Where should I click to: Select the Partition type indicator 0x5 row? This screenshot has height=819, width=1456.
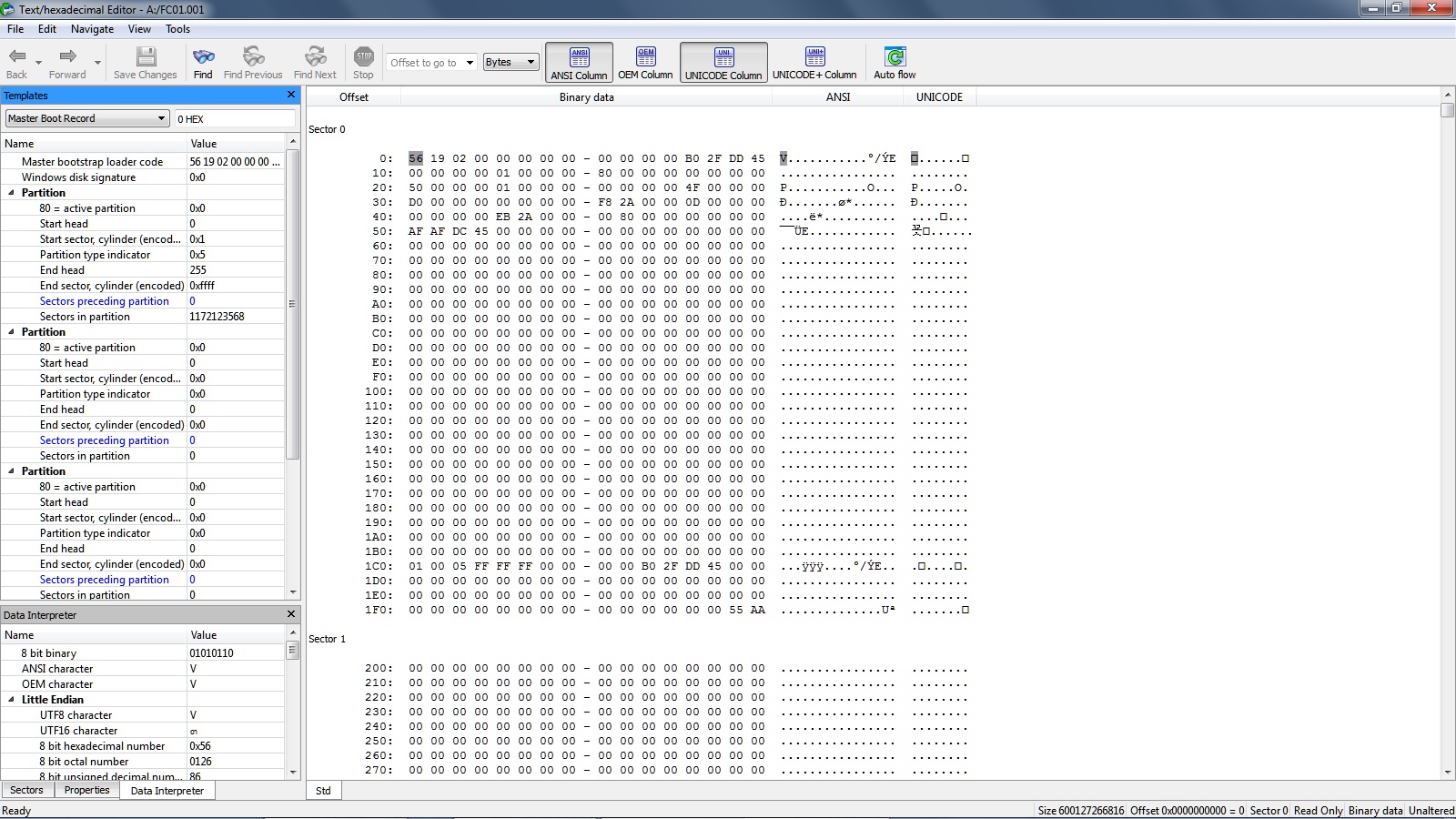pyautogui.click(x=144, y=255)
